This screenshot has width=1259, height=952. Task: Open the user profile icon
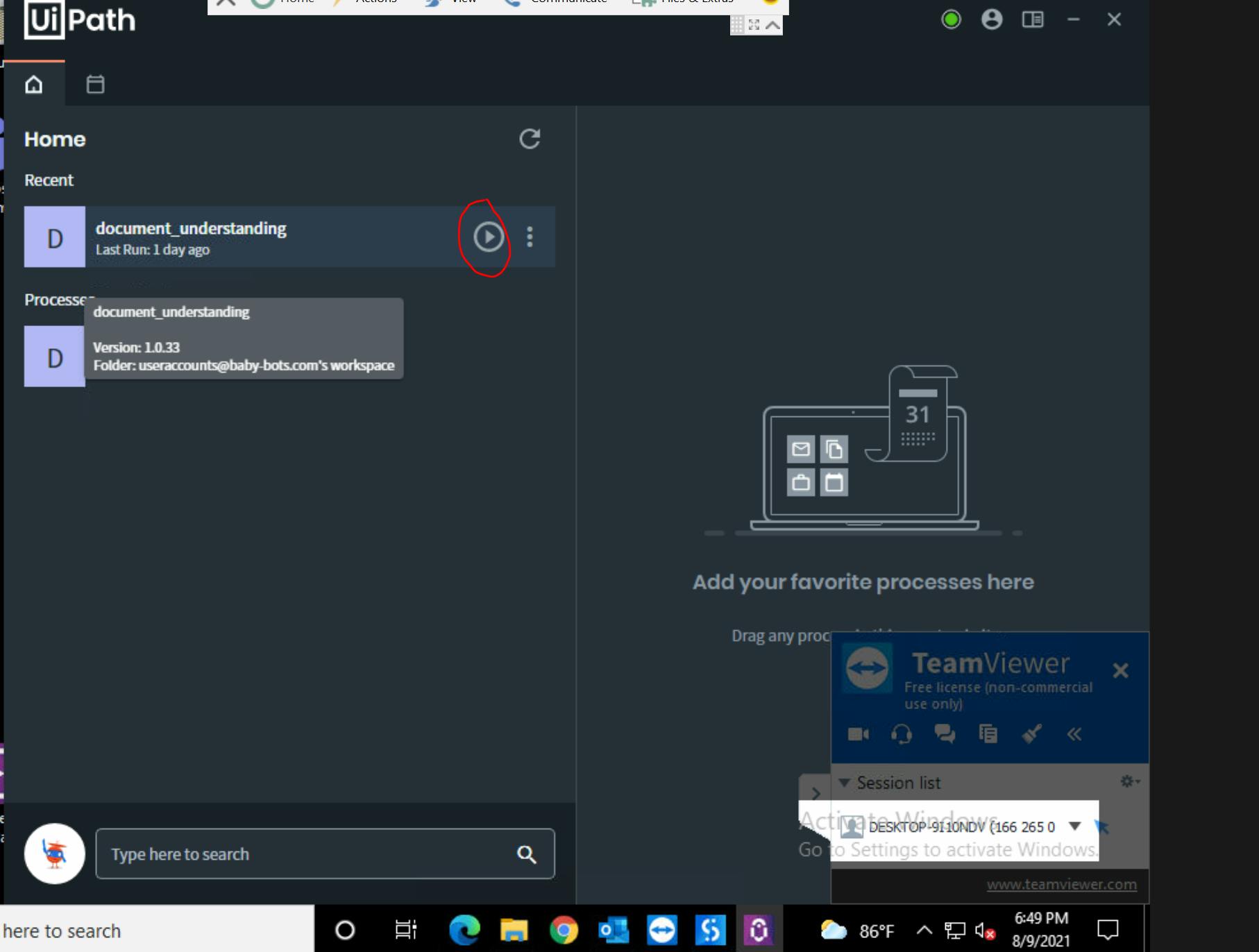point(992,19)
